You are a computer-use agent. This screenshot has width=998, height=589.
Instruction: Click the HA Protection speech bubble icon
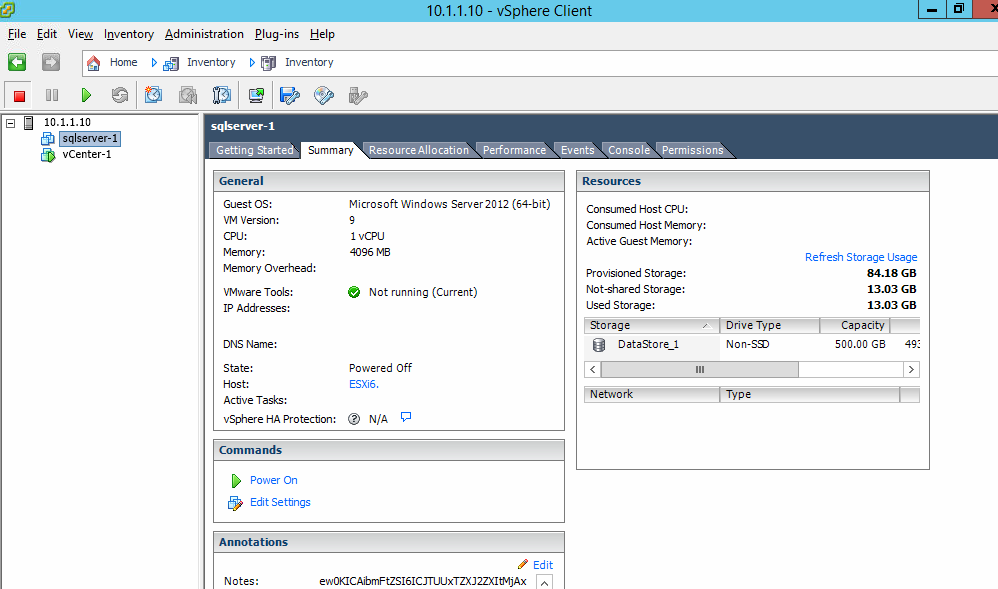[405, 417]
